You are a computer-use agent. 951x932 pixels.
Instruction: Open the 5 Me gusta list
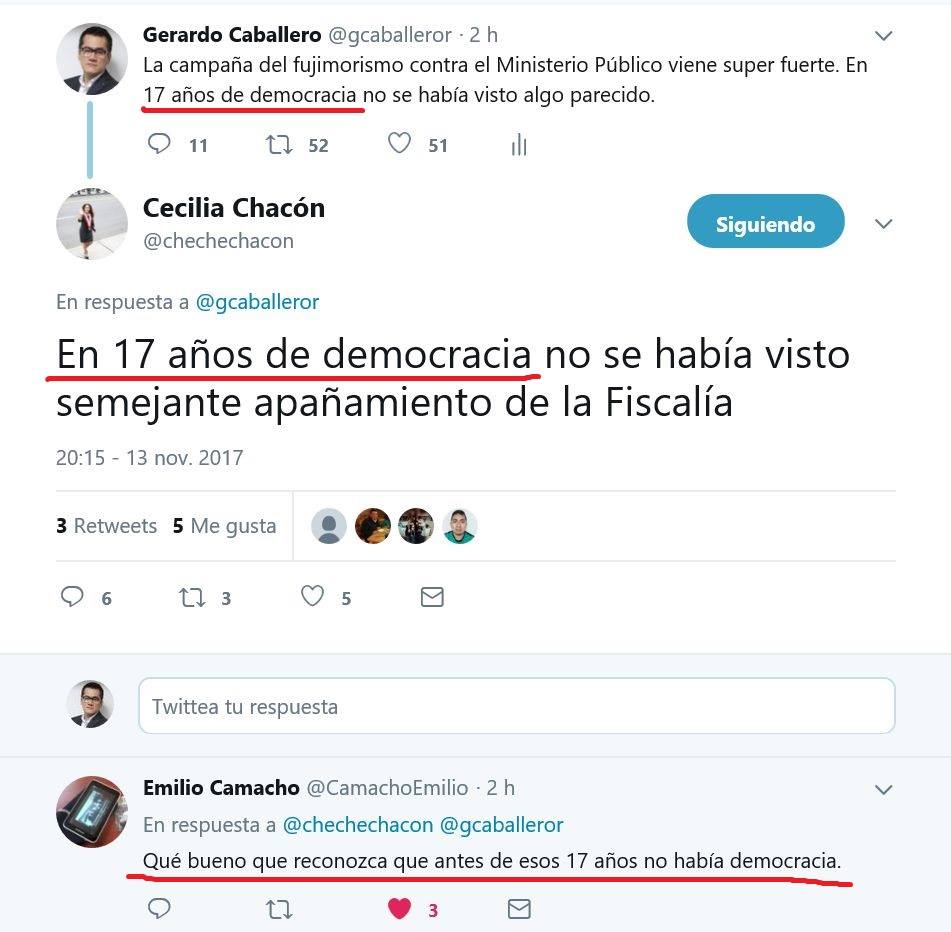pyautogui.click(x=224, y=526)
